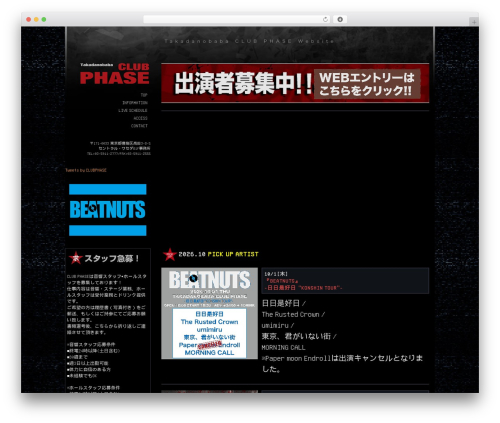Click The Rusted Crown artist name
500x423 pixels.
tap(290, 314)
